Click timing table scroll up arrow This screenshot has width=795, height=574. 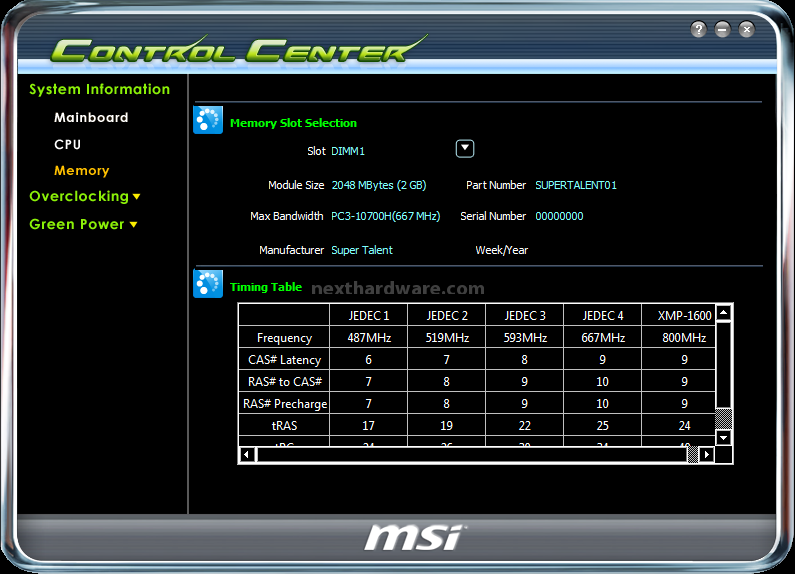pos(724,312)
